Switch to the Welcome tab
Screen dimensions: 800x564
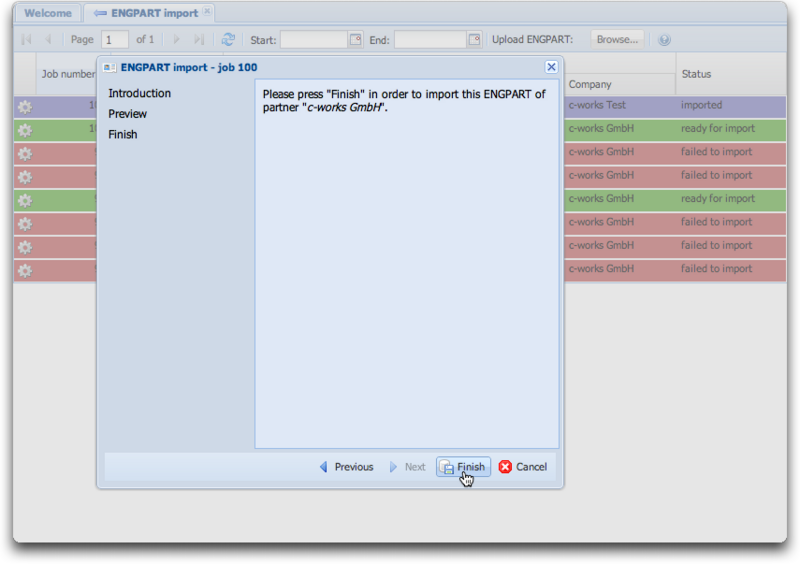click(47, 14)
